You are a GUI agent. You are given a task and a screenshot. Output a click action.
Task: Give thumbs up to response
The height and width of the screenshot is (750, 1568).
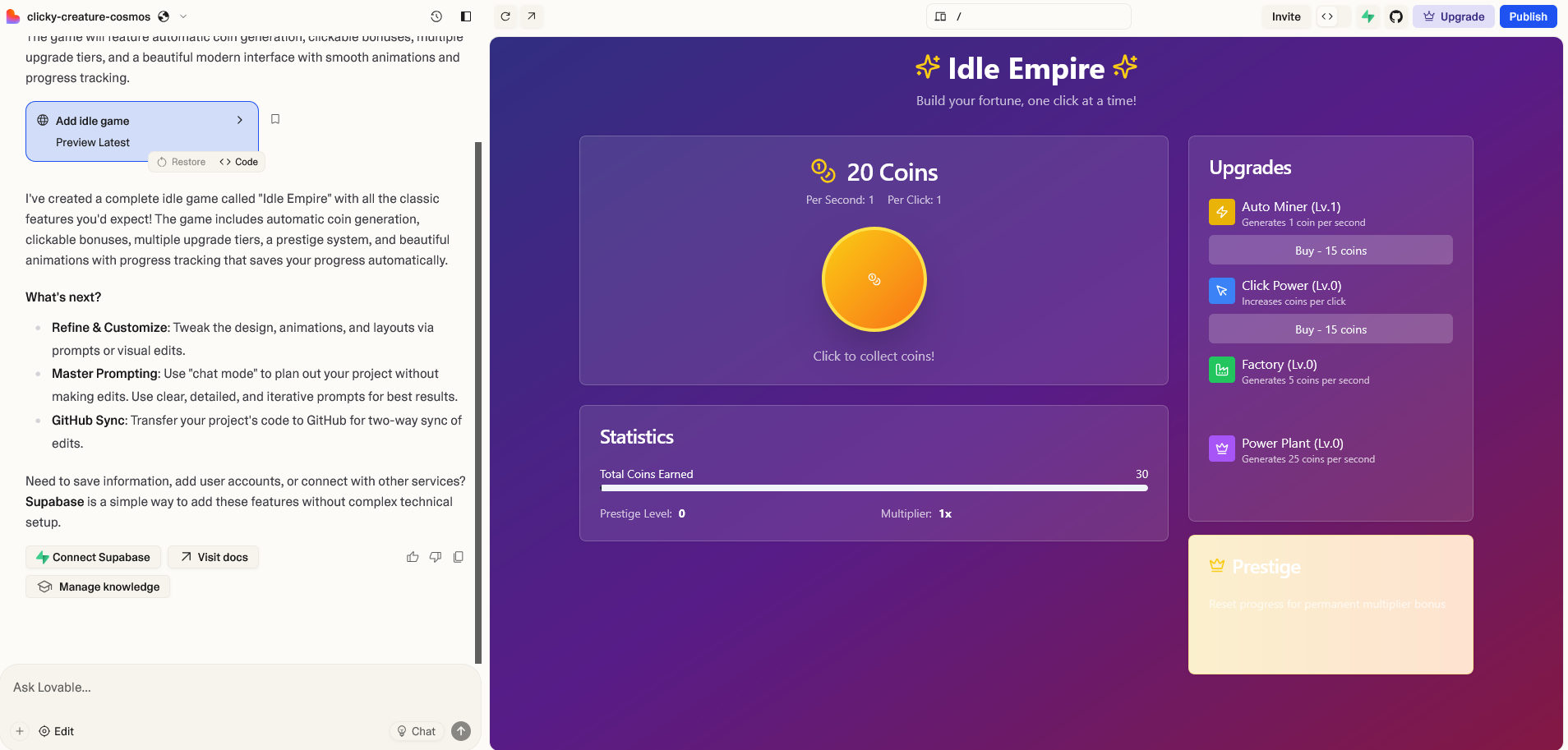coord(413,557)
